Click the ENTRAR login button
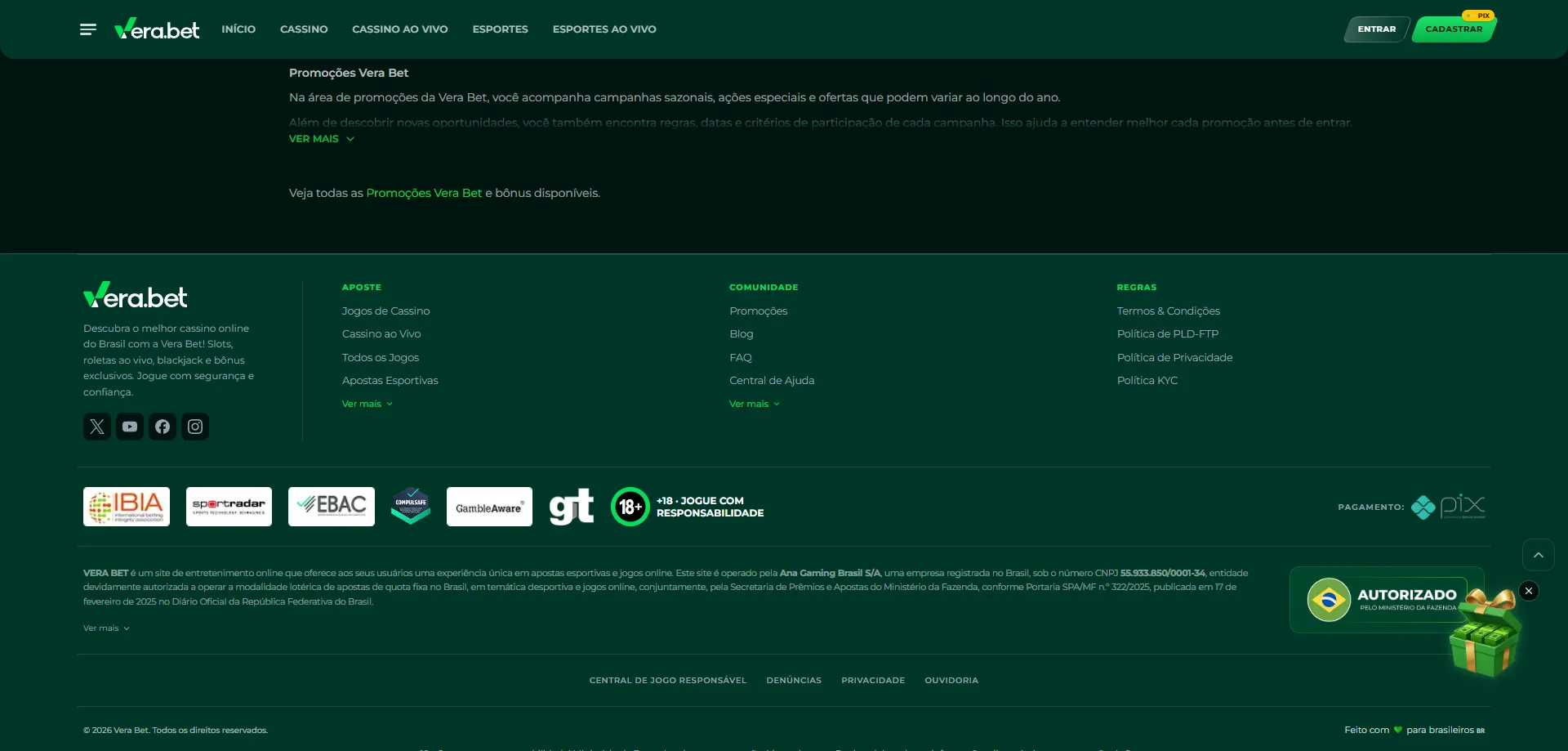 coord(1377,29)
